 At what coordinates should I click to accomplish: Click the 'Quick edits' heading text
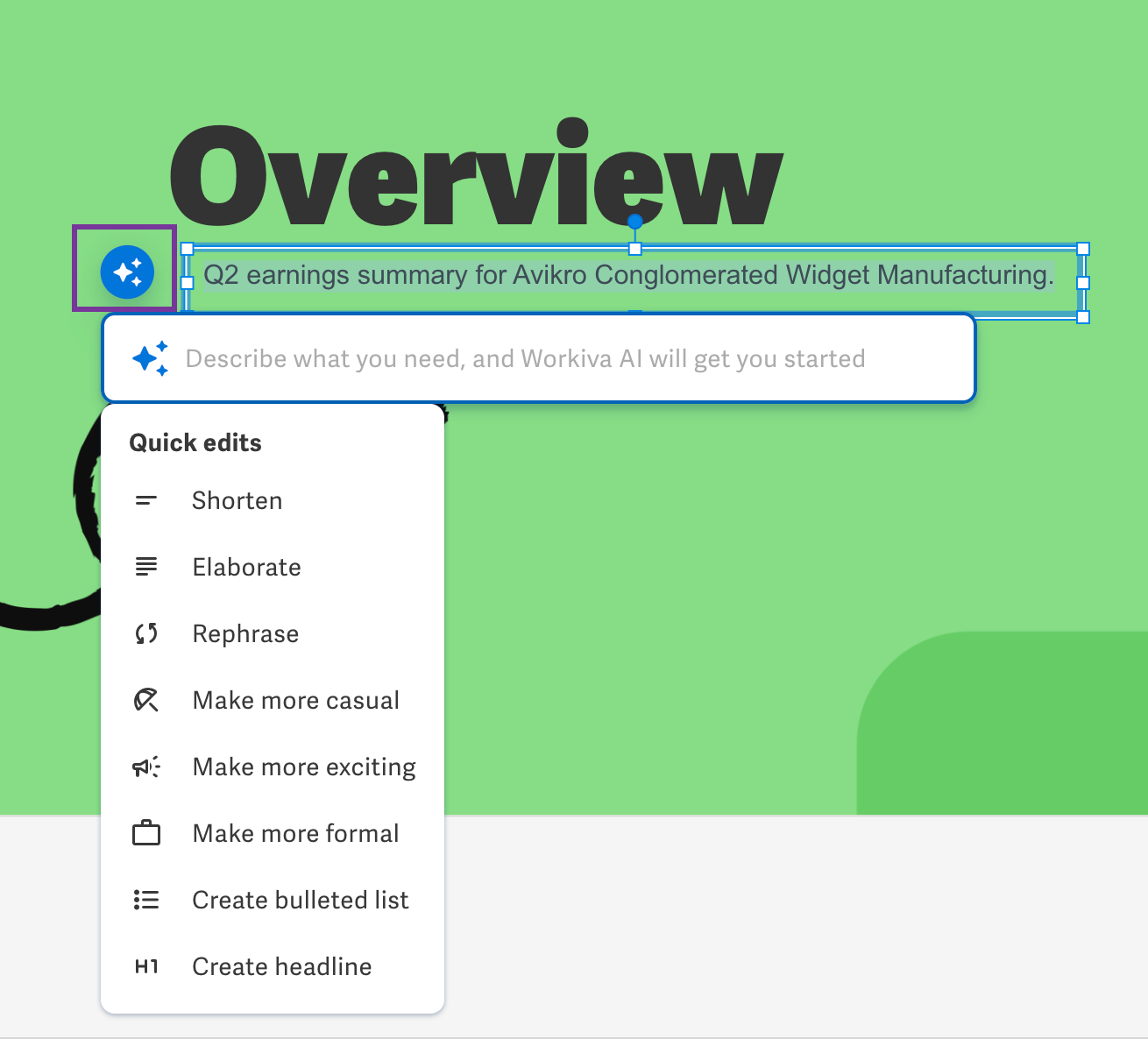[195, 442]
